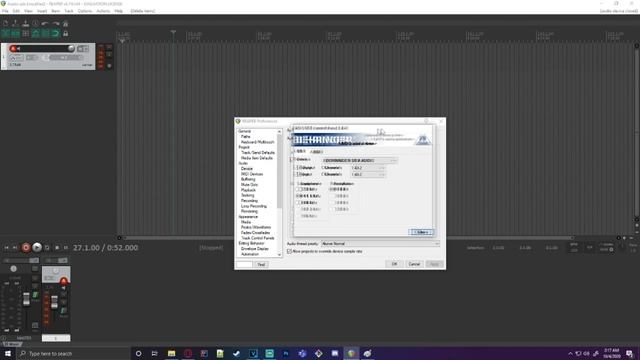The height and width of the screenshot is (360, 640).
Task: Click Close in the Behringer ASIO panel
Action: pos(421,232)
